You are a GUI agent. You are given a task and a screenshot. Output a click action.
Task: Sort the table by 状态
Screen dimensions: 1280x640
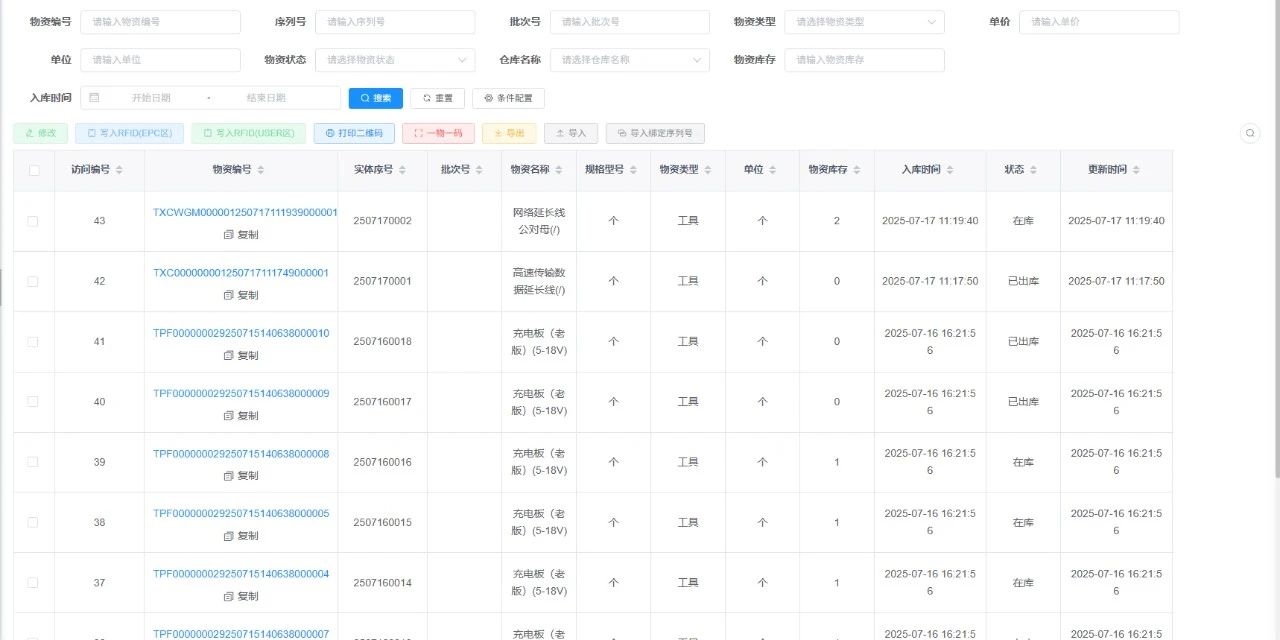click(x=1033, y=170)
